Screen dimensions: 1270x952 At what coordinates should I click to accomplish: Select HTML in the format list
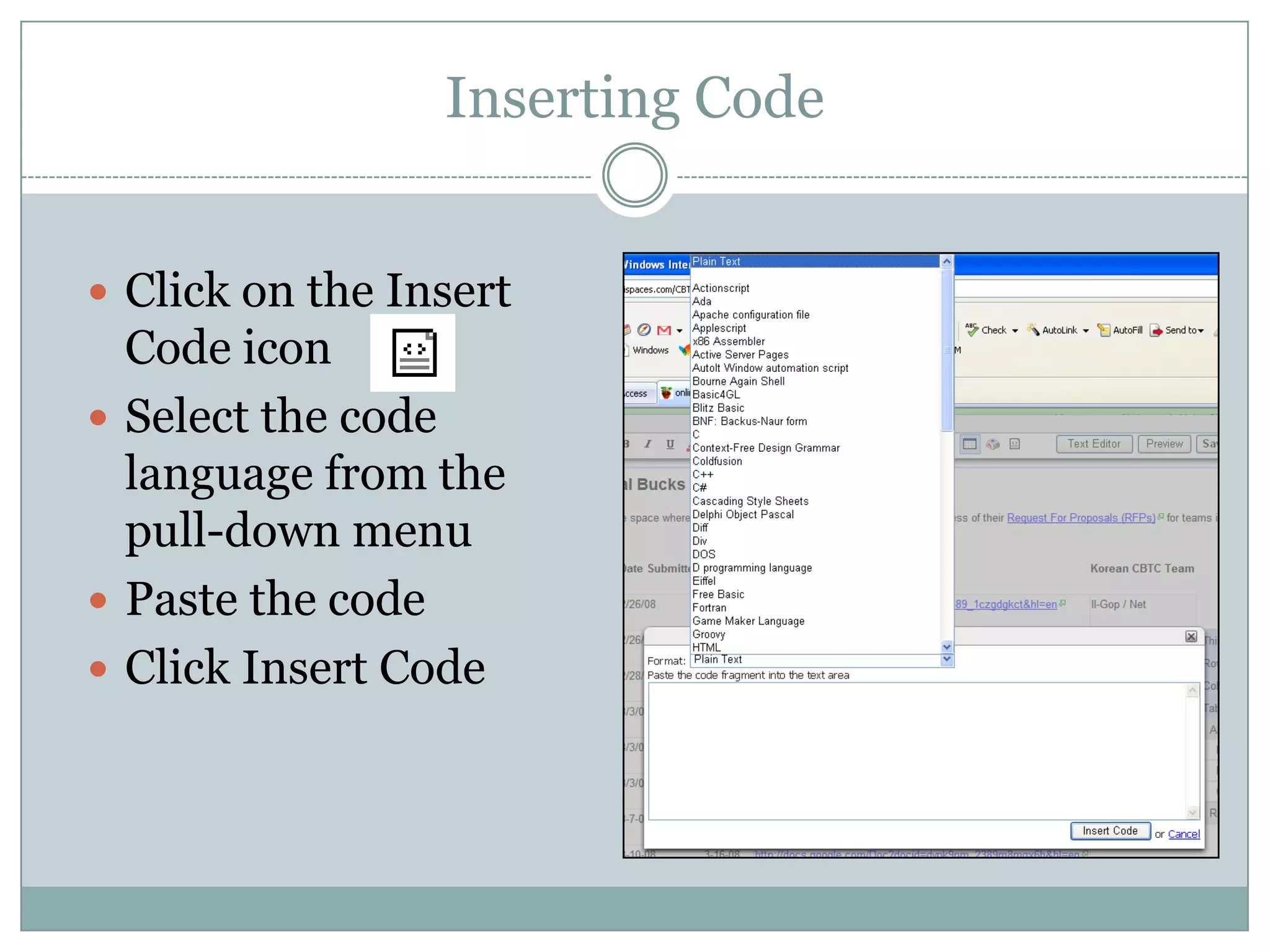[x=706, y=648]
